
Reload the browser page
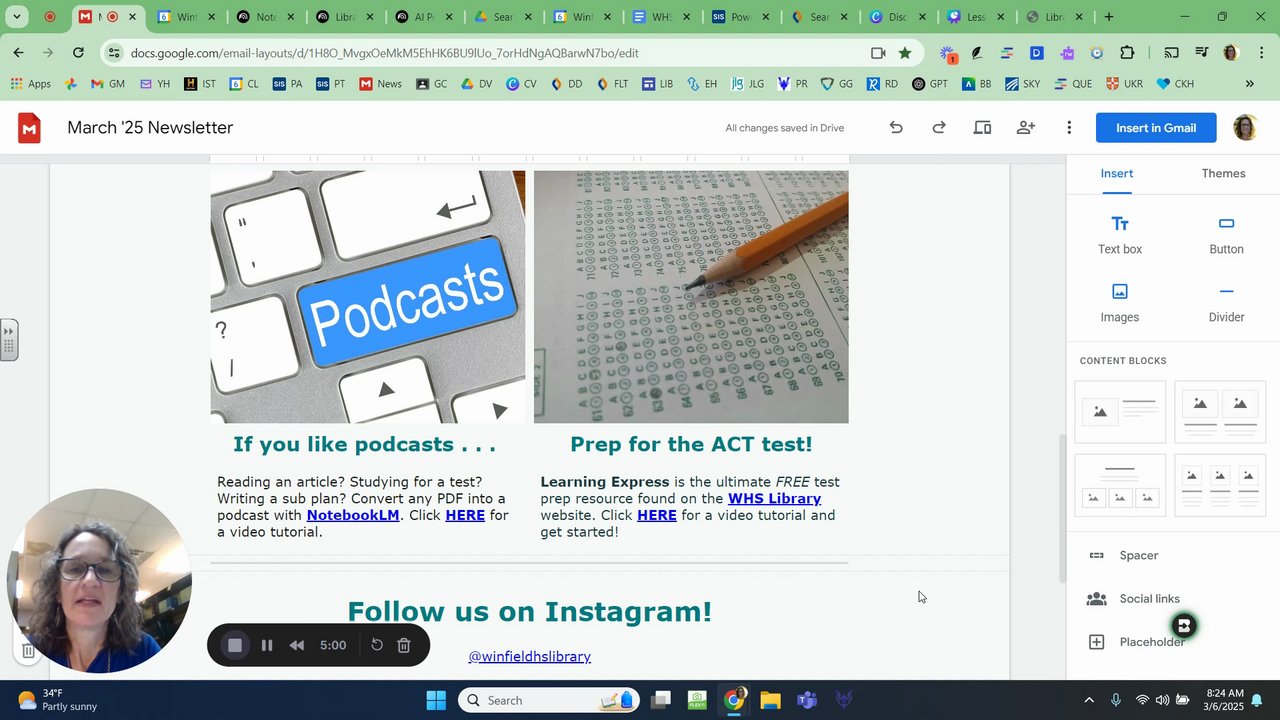point(78,52)
